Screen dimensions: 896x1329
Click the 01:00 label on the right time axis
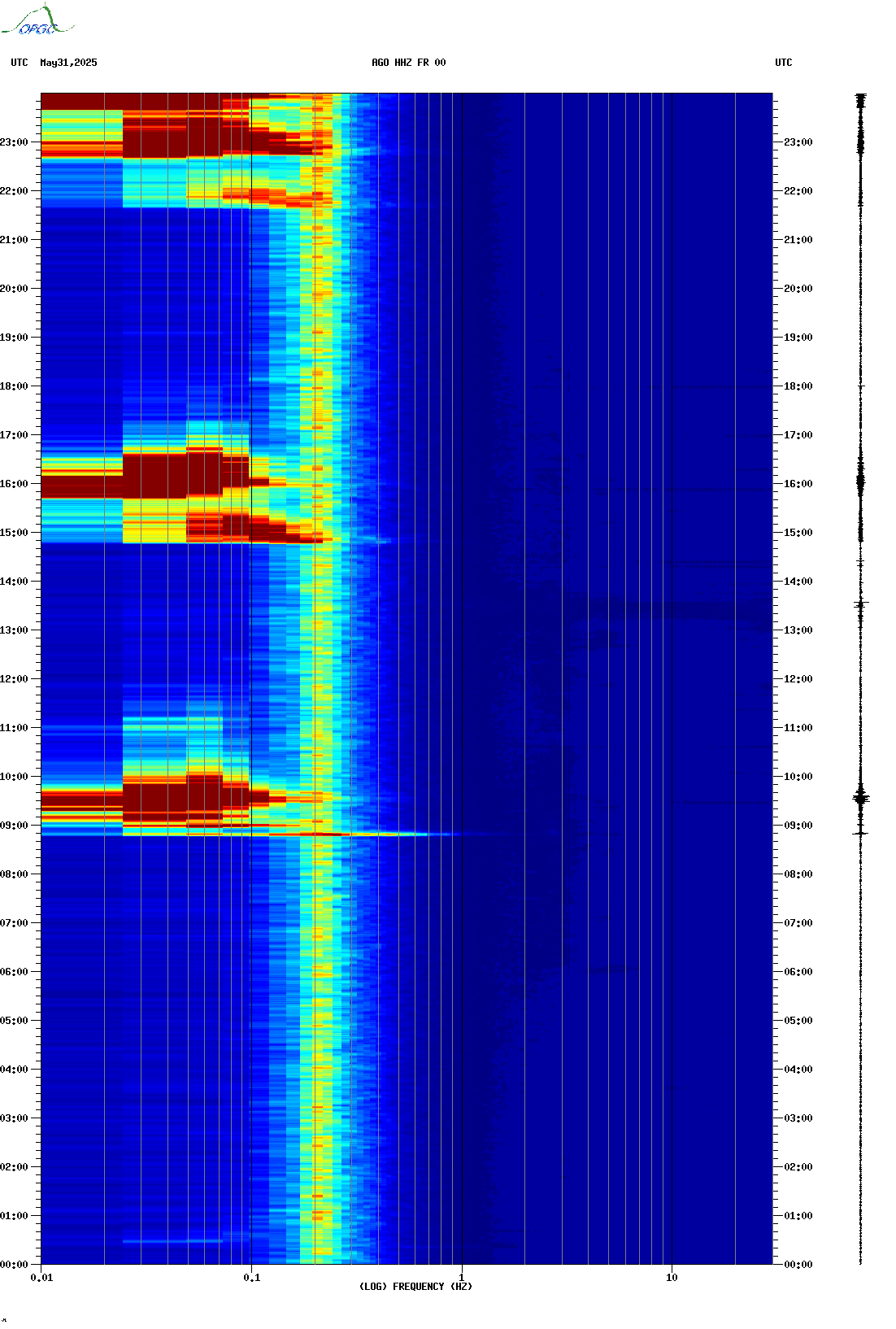pos(798,1216)
